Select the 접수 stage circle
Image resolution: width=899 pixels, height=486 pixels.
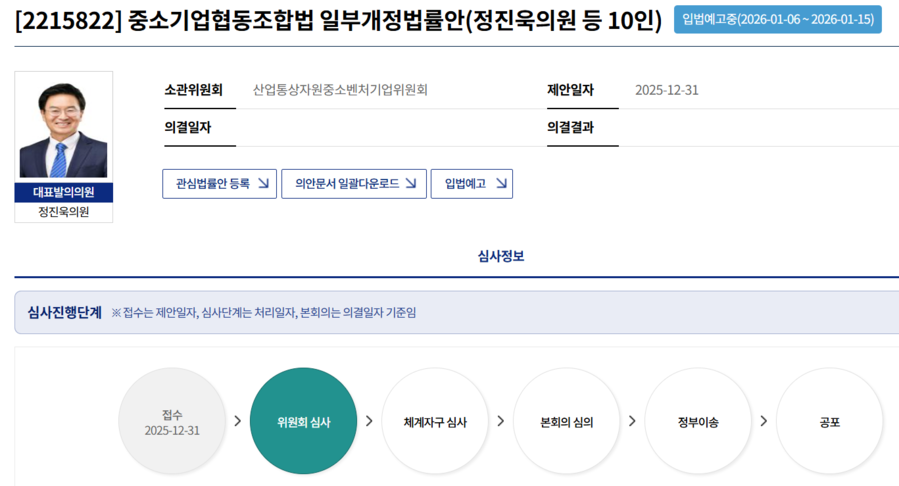coord(172,421)
